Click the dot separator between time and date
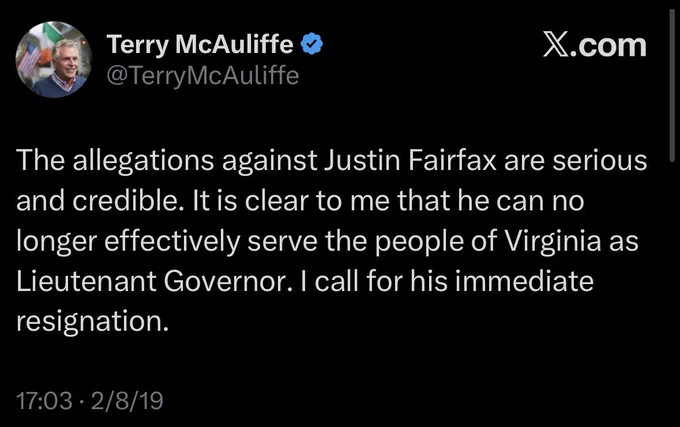The height and width of the screenshot is (427, 680). point(82,401)
